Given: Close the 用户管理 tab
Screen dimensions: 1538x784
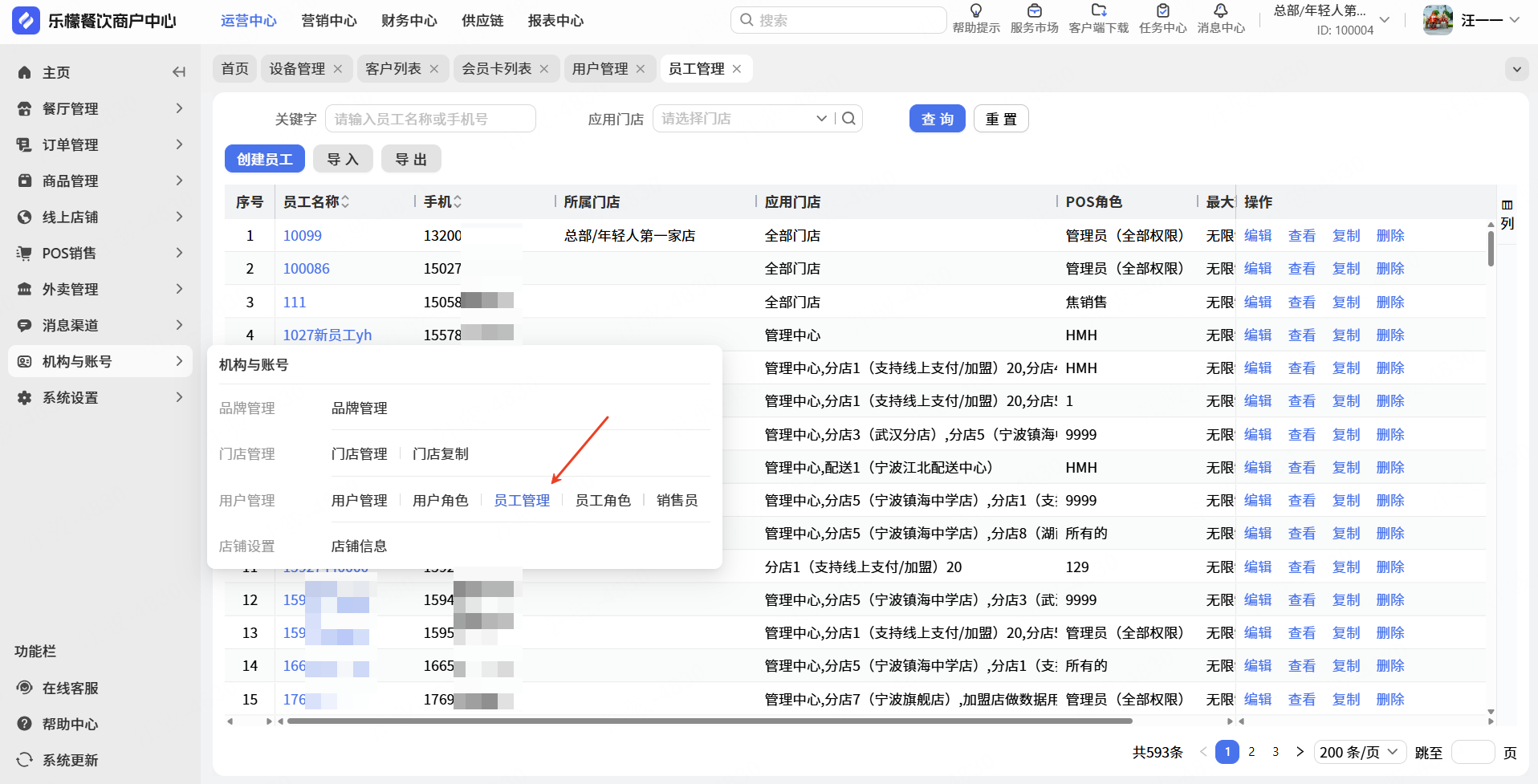Looking at the screenshot, I should point(641,69).
